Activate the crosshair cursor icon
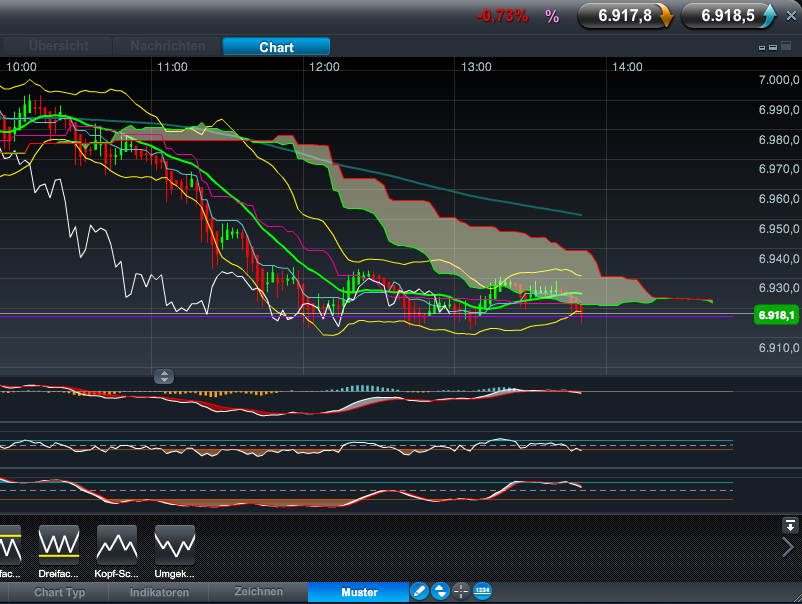This screenshot has width=802, height=604. [461, 591]
